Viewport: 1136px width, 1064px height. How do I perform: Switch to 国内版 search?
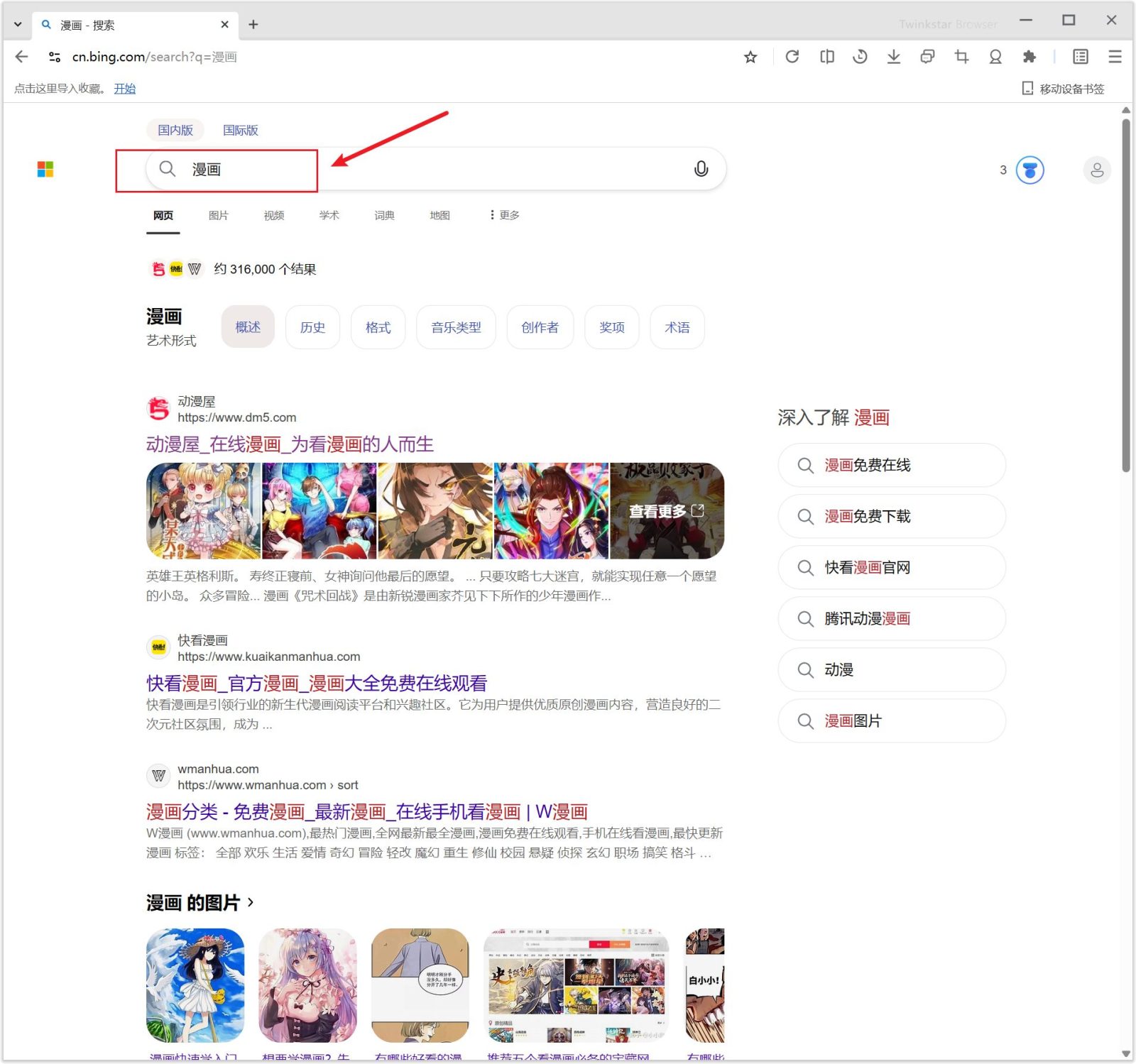(x=175, y=130)
